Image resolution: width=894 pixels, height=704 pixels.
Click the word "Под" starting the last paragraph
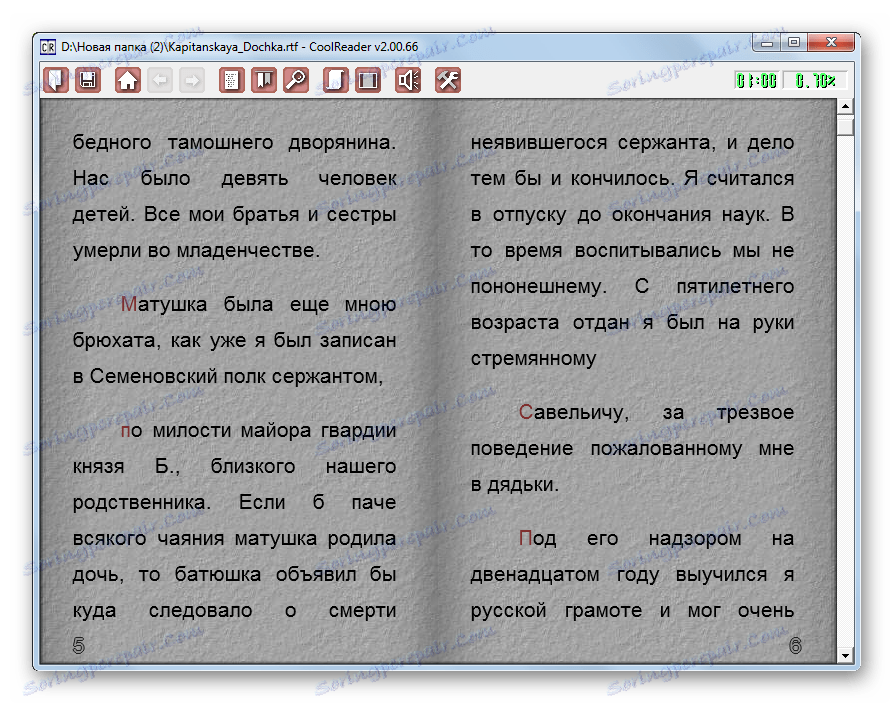pos(538,538)
